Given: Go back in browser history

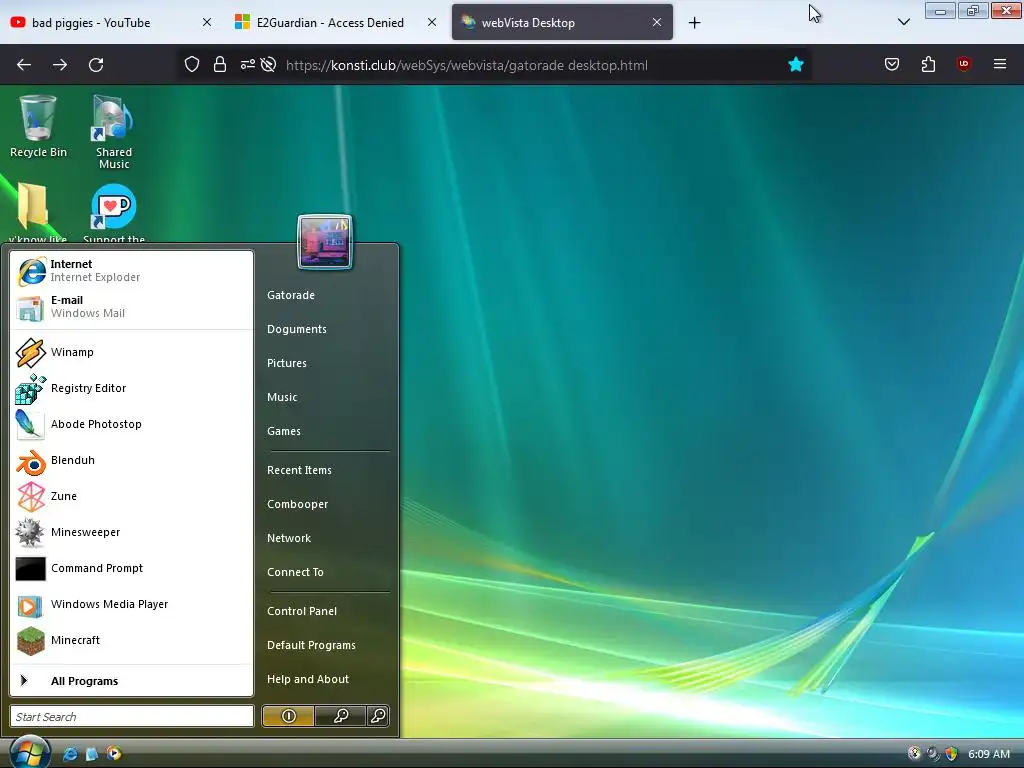Looking at the screenshot, I should [x=24, y=65].
